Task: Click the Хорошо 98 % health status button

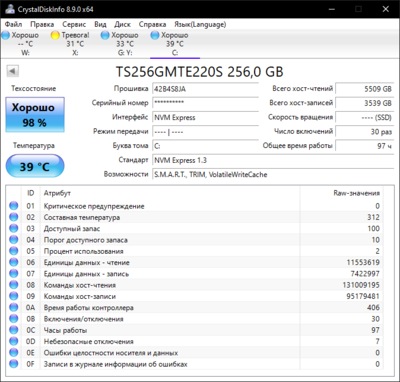Action: tap(35, 115)
